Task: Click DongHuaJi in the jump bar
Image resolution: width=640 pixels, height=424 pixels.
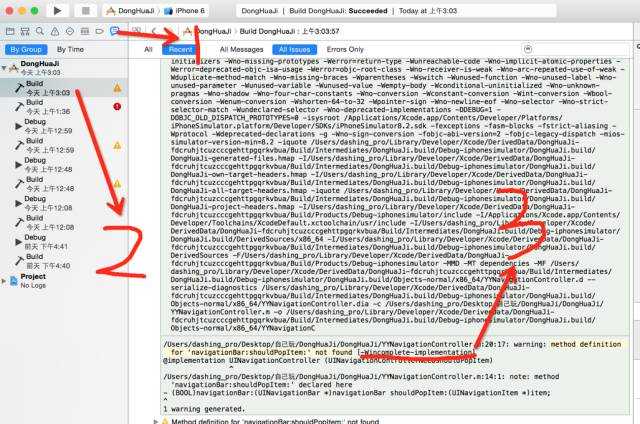Action: [x=213, y=31]
